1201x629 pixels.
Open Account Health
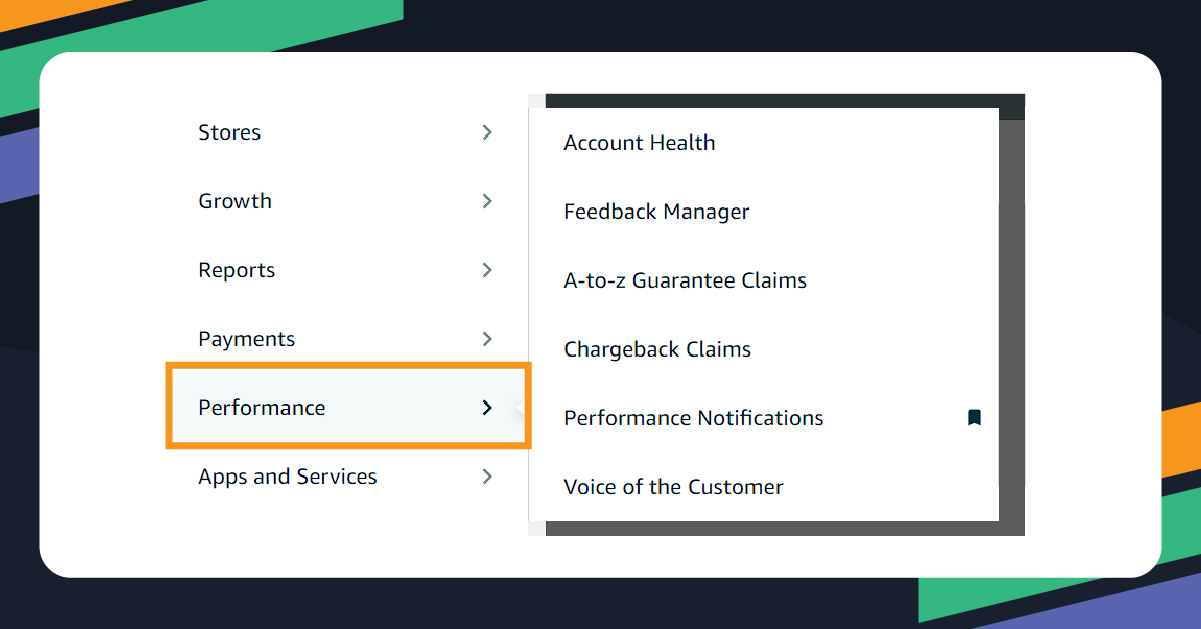[x=639, y=142]
